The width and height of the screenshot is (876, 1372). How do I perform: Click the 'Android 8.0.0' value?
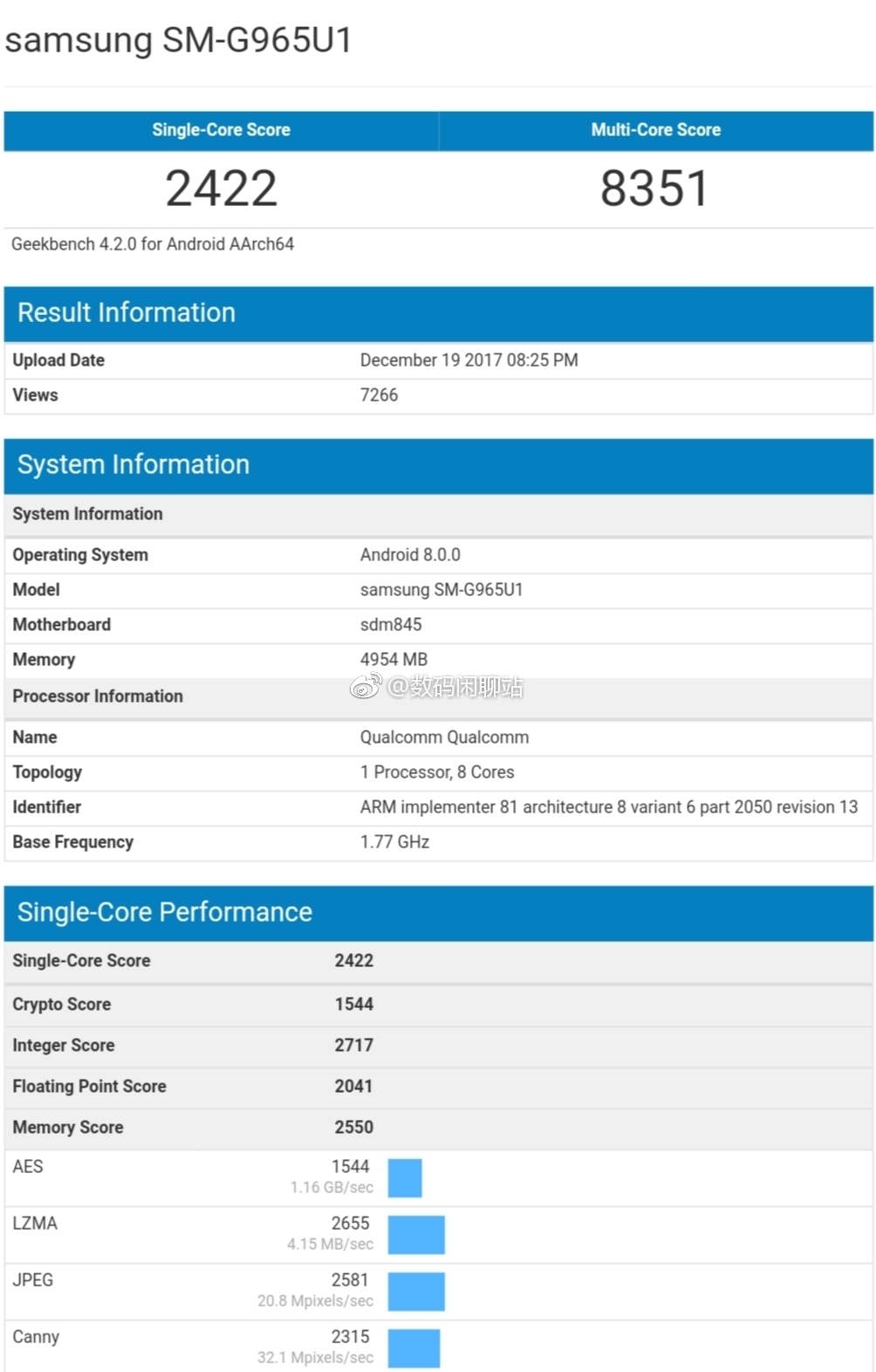coord(410,555)
